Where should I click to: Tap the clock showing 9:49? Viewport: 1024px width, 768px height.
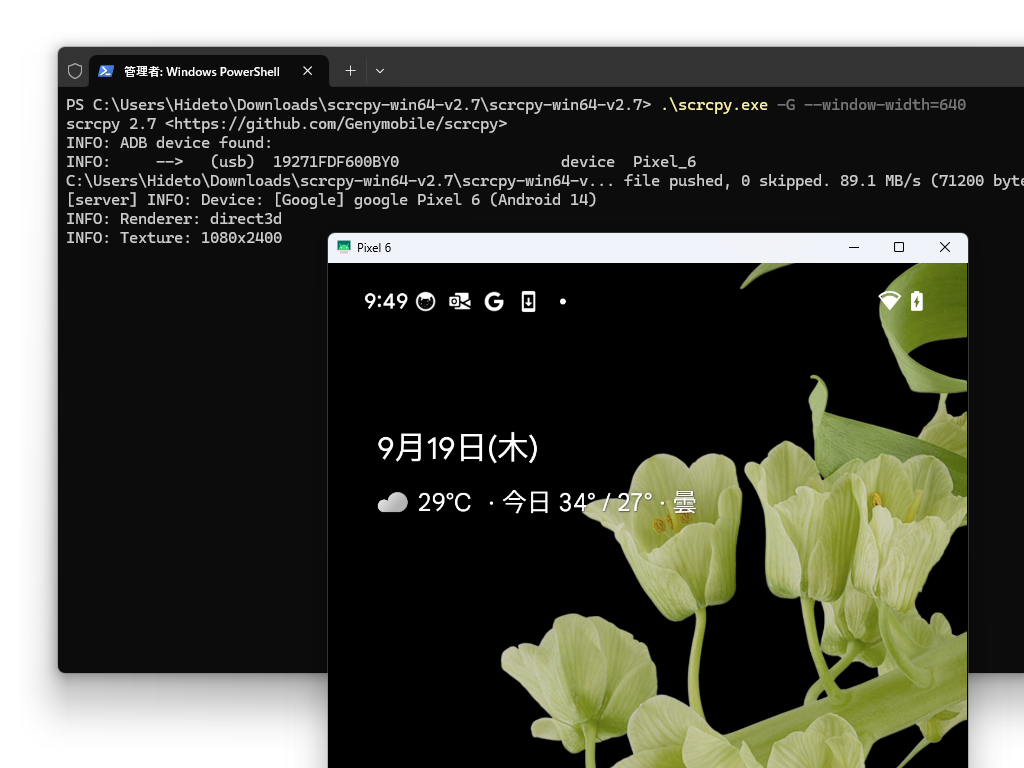(385, 301)
